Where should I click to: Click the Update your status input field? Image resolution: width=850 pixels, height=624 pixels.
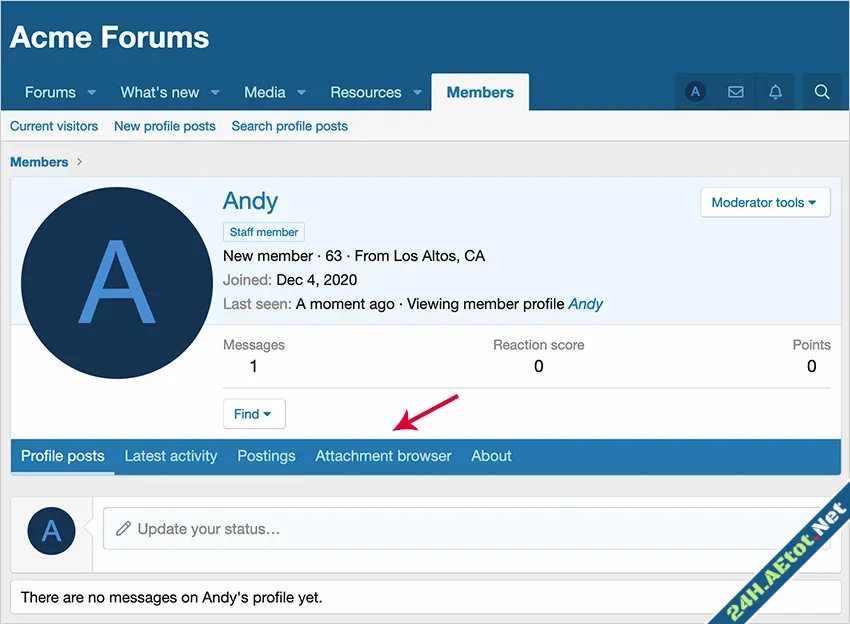click(400, 531)
